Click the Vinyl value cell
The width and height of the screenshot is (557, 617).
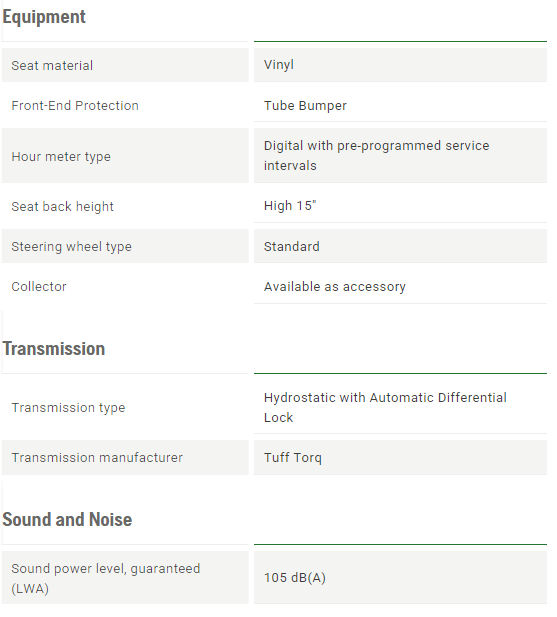point(400,65)
